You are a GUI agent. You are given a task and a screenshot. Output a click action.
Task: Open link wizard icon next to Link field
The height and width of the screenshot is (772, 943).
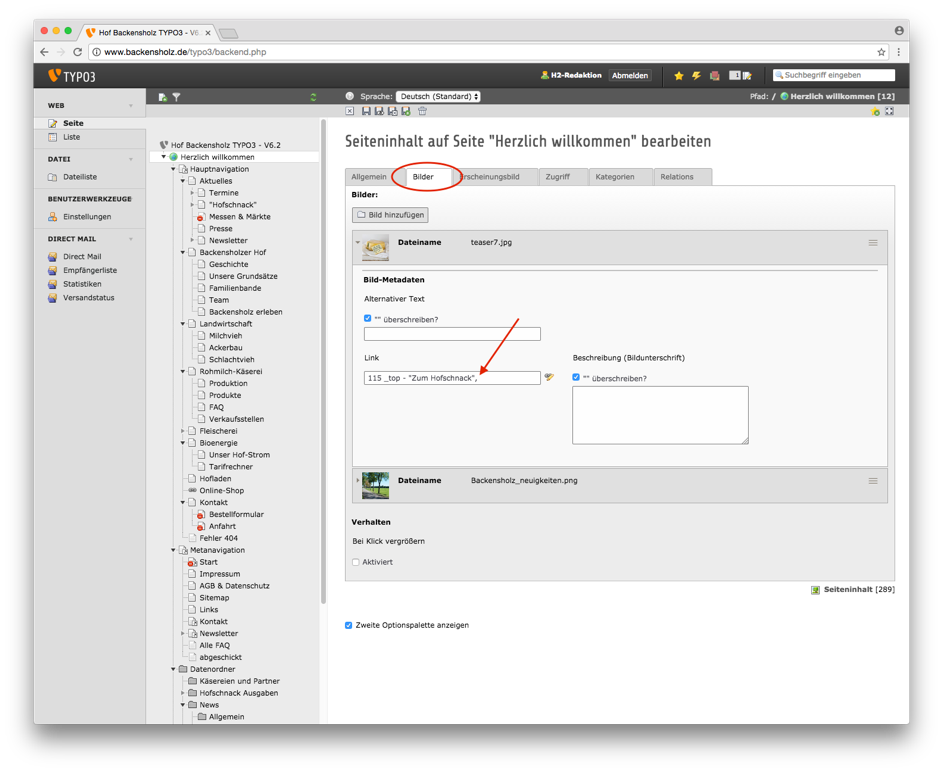coord(549,378)
